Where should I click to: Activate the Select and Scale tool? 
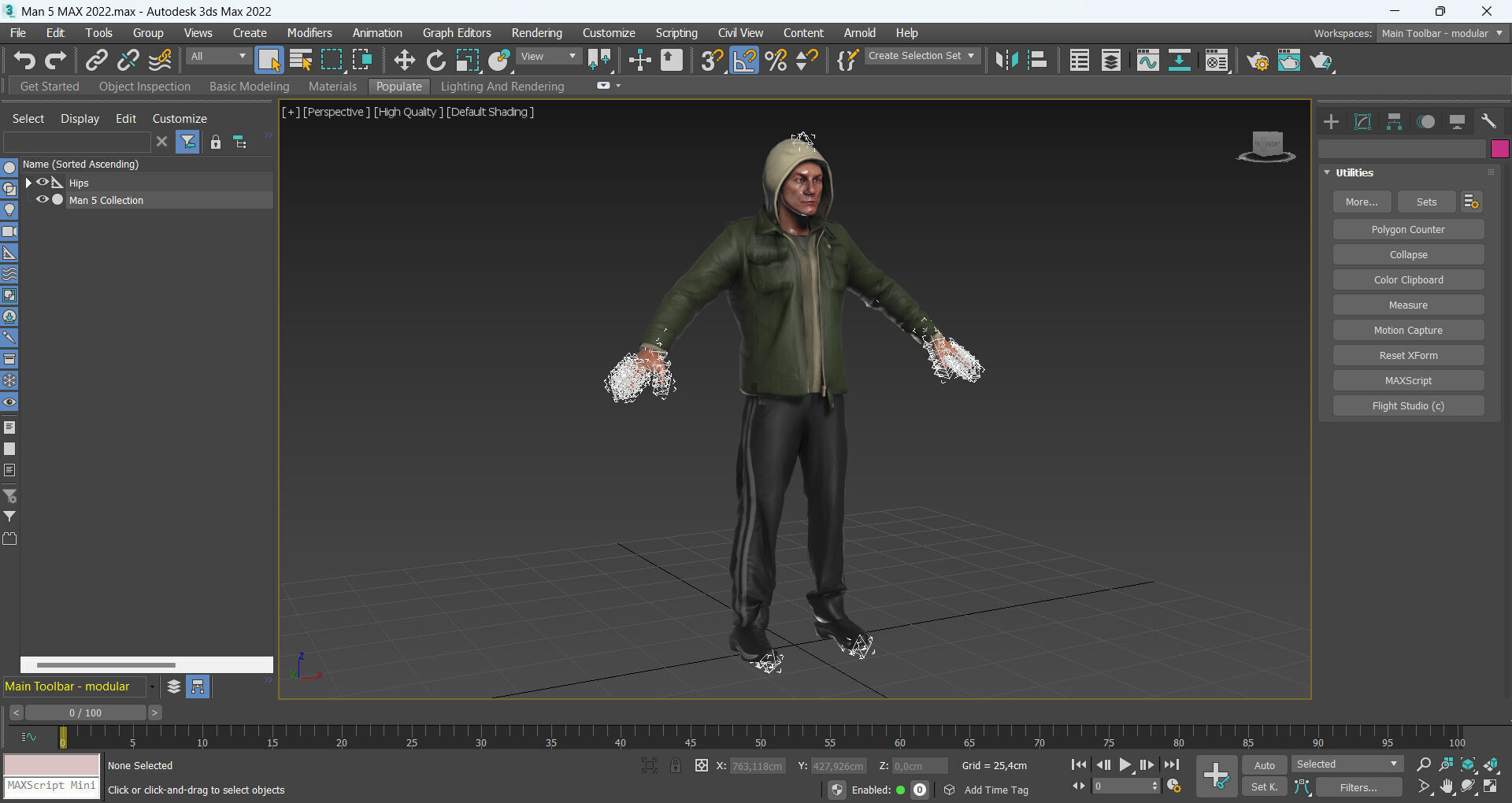pyautogui.click(x=467, y=61)
